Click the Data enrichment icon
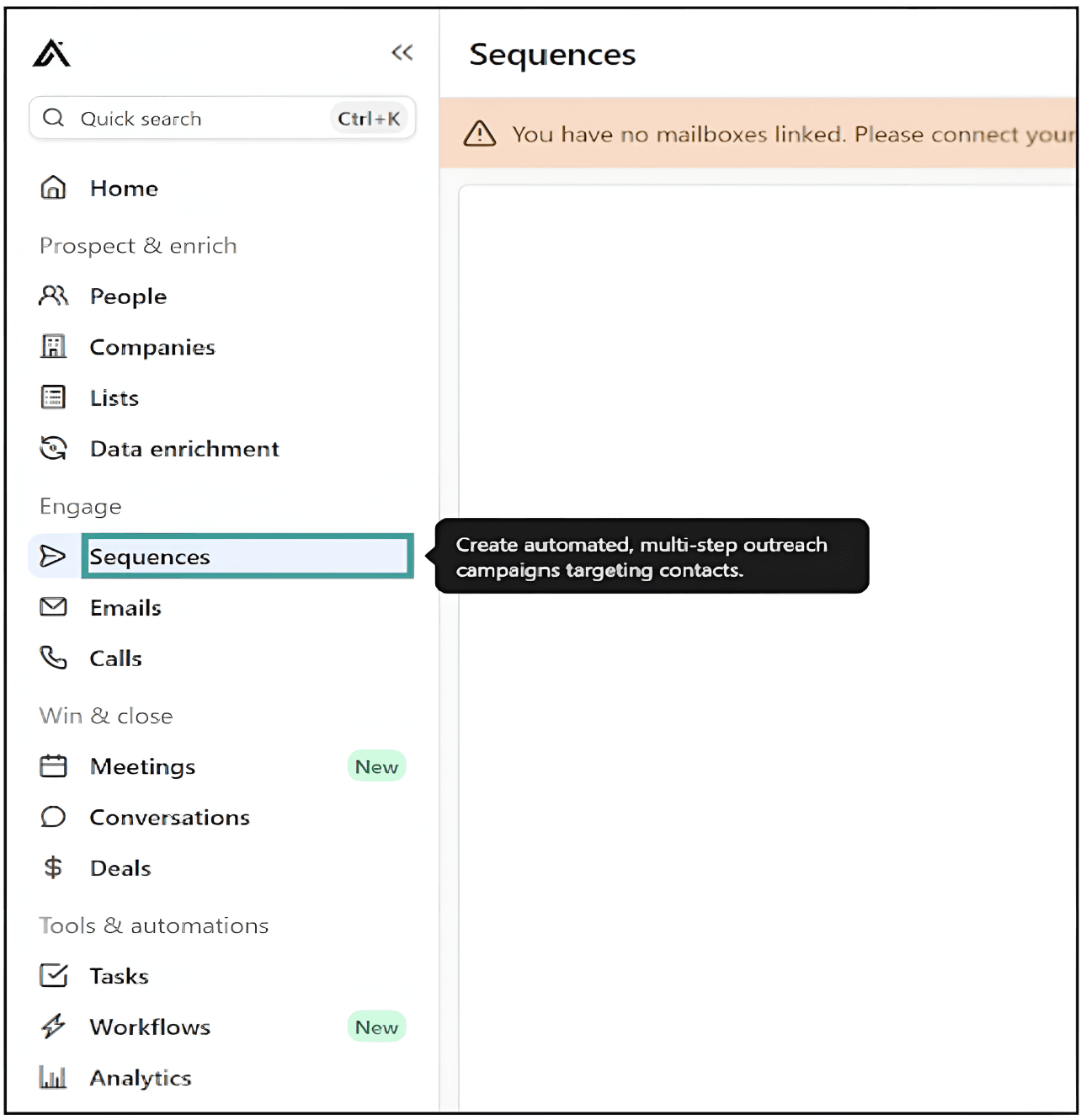The width and height of the screenshot is (1086, 1120). tap(53, 448)
